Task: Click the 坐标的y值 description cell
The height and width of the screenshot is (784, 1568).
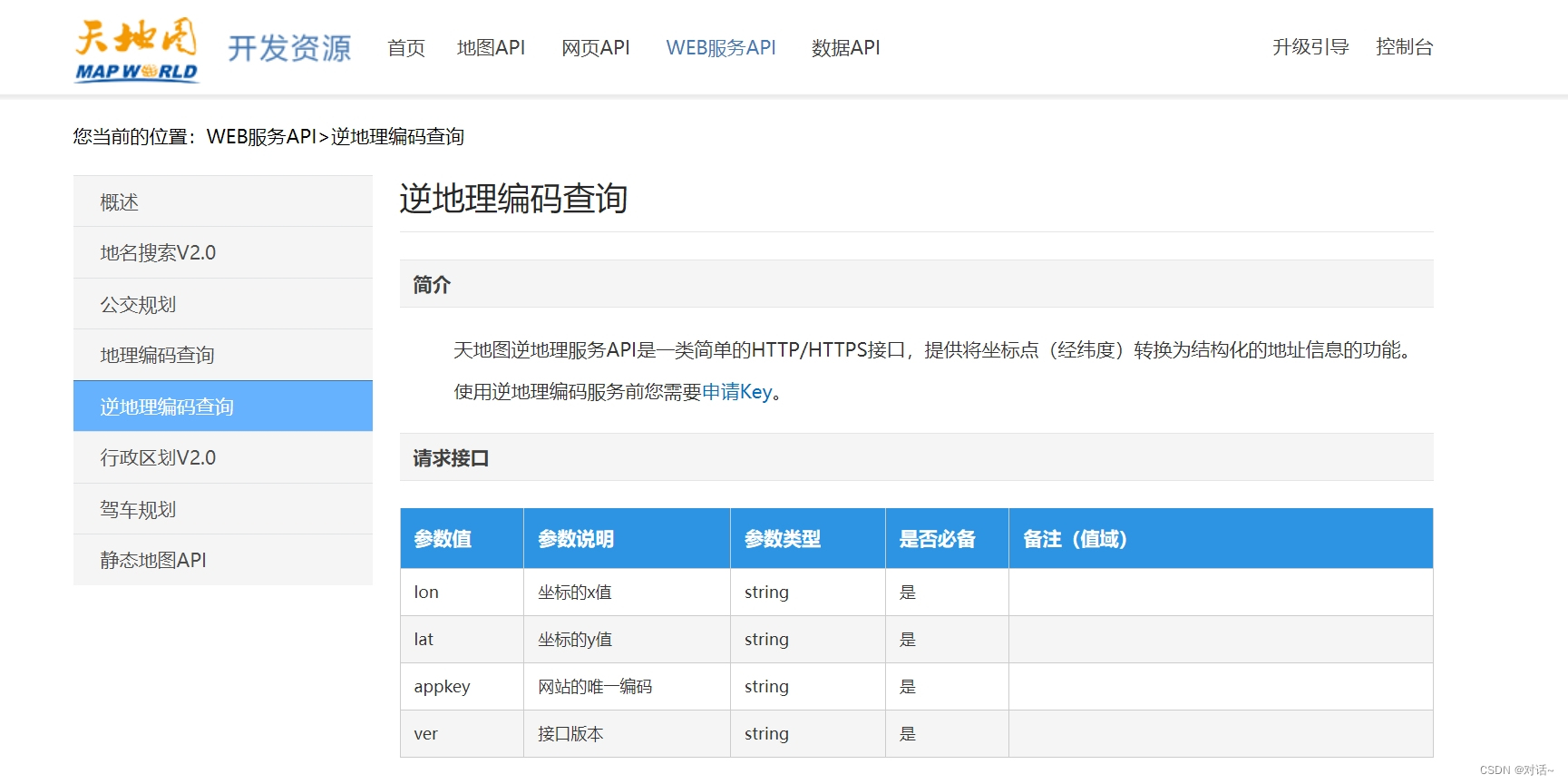Action: click(627, 639)
